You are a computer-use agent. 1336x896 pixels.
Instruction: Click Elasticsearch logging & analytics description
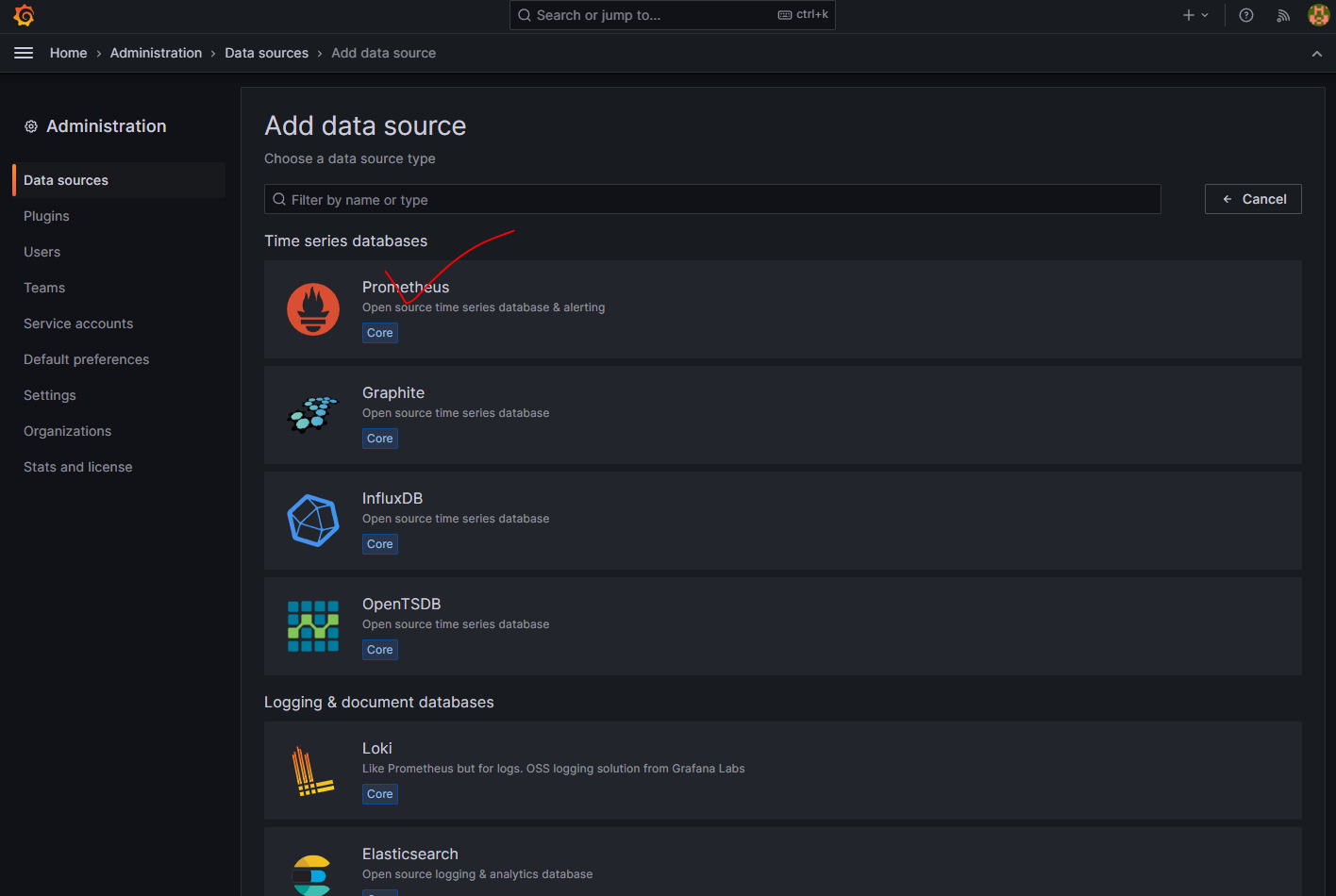[477, 874]
